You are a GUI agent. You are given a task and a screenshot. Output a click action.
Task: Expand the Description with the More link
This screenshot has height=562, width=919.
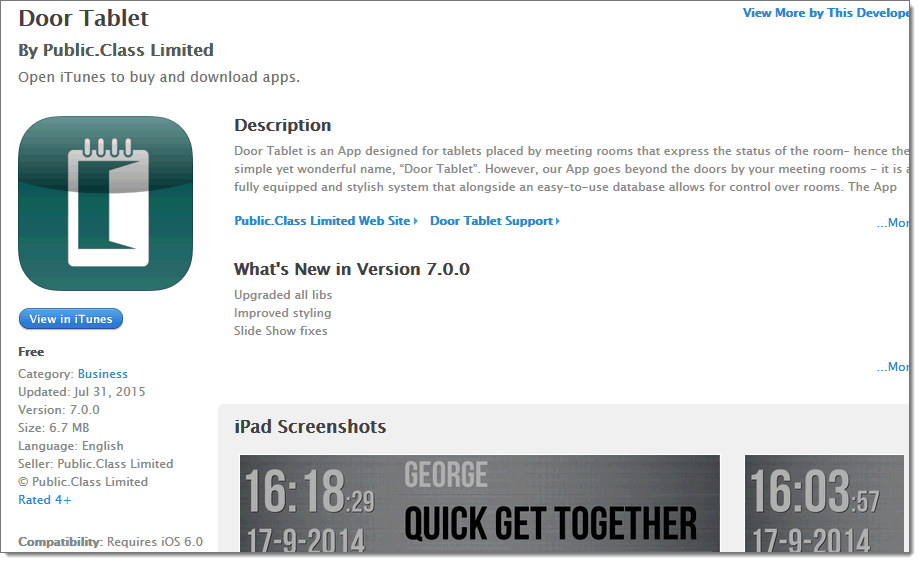[893, 223]
